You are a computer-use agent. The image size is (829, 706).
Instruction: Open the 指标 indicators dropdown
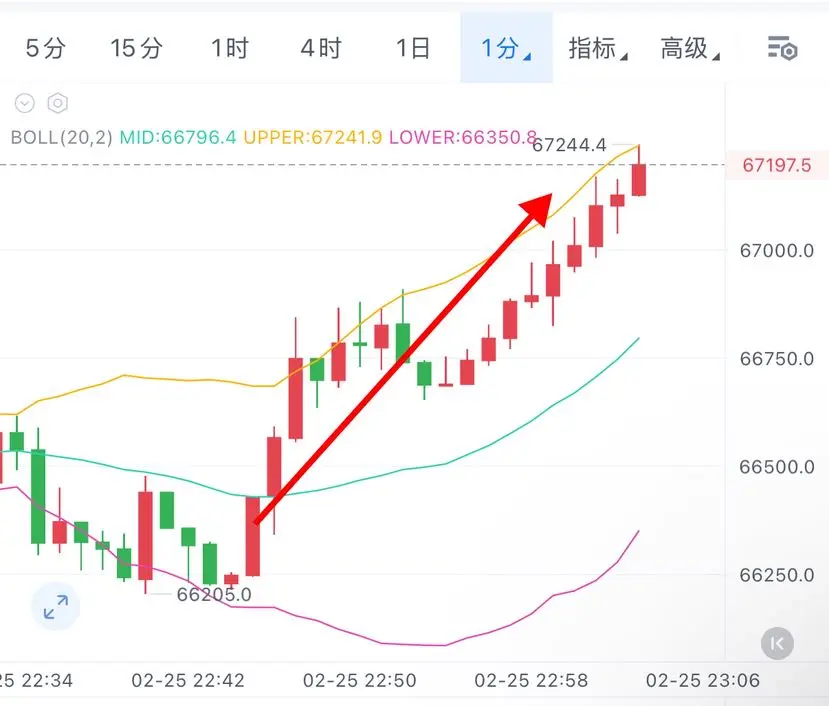point(598,49)
